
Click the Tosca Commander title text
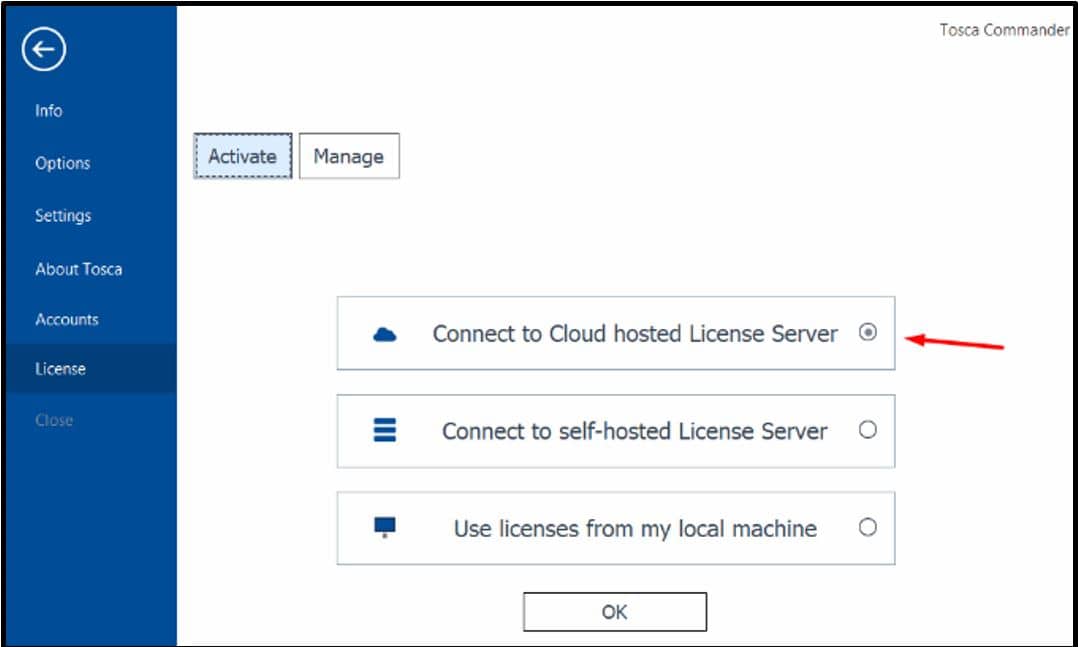[1004, 30]
